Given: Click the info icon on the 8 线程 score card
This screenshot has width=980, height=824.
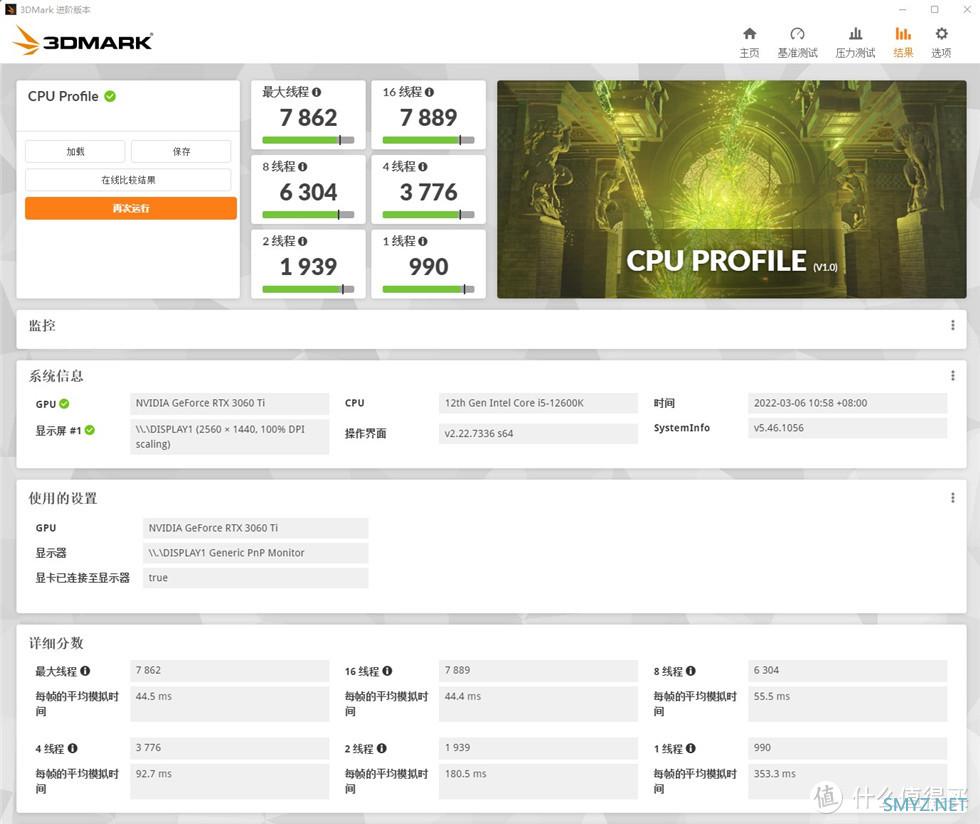Looking at the screenshot, I should [302, 167].
